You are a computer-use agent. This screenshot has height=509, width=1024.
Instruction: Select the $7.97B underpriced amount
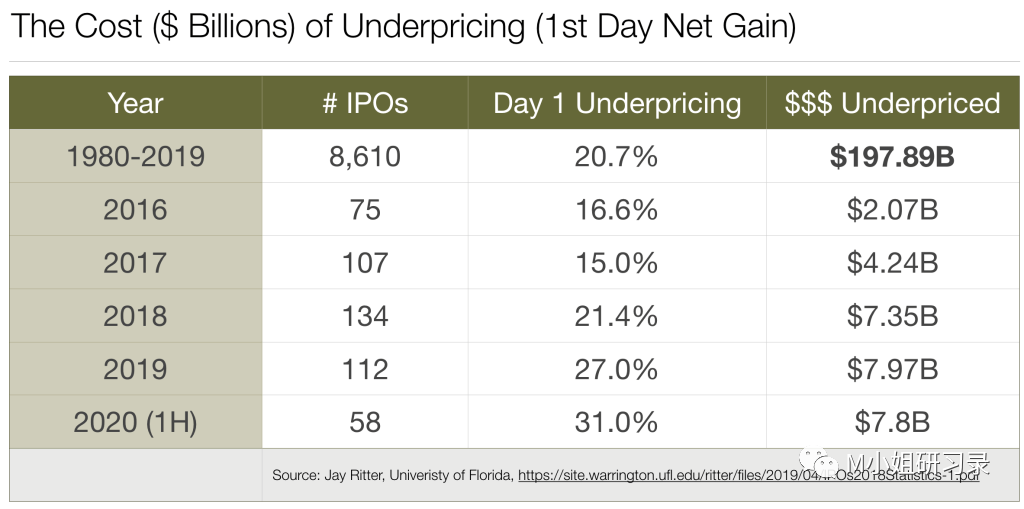click(892, 369)
